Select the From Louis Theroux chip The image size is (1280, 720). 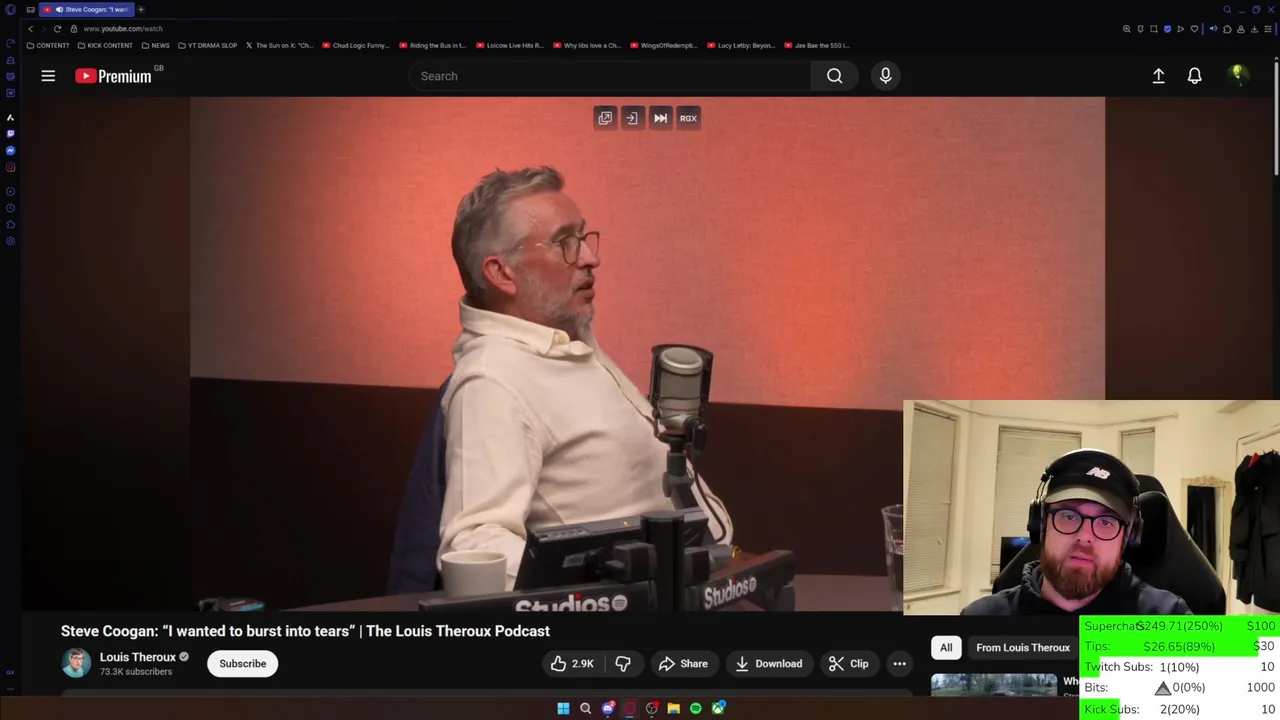[1023, 648]
